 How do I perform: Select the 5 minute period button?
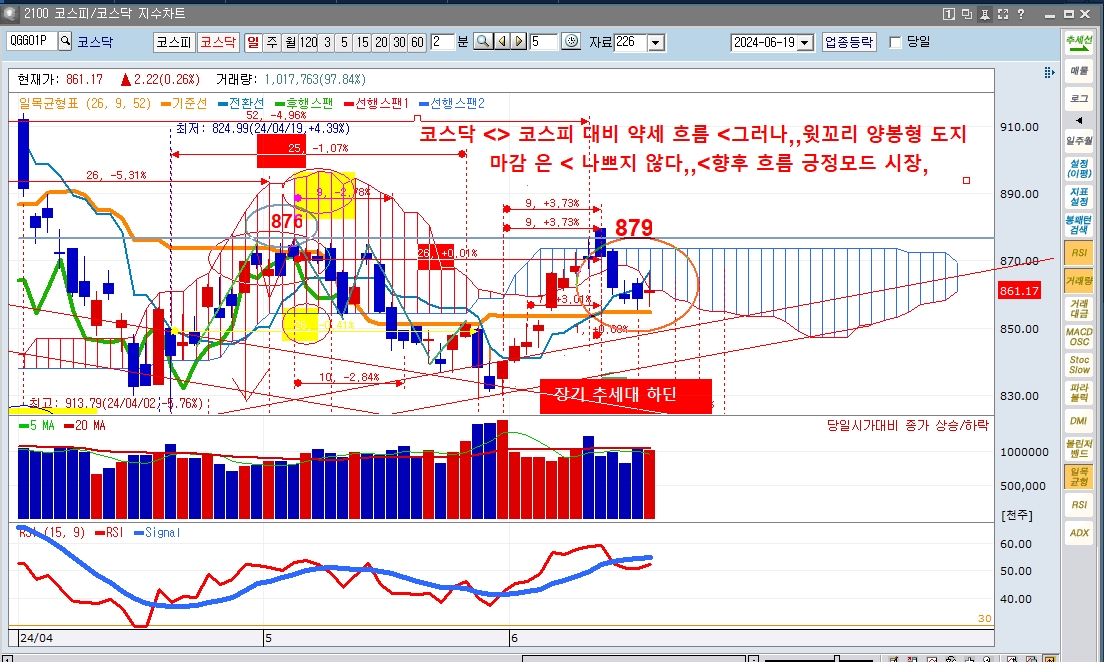[x=344, y=42]
